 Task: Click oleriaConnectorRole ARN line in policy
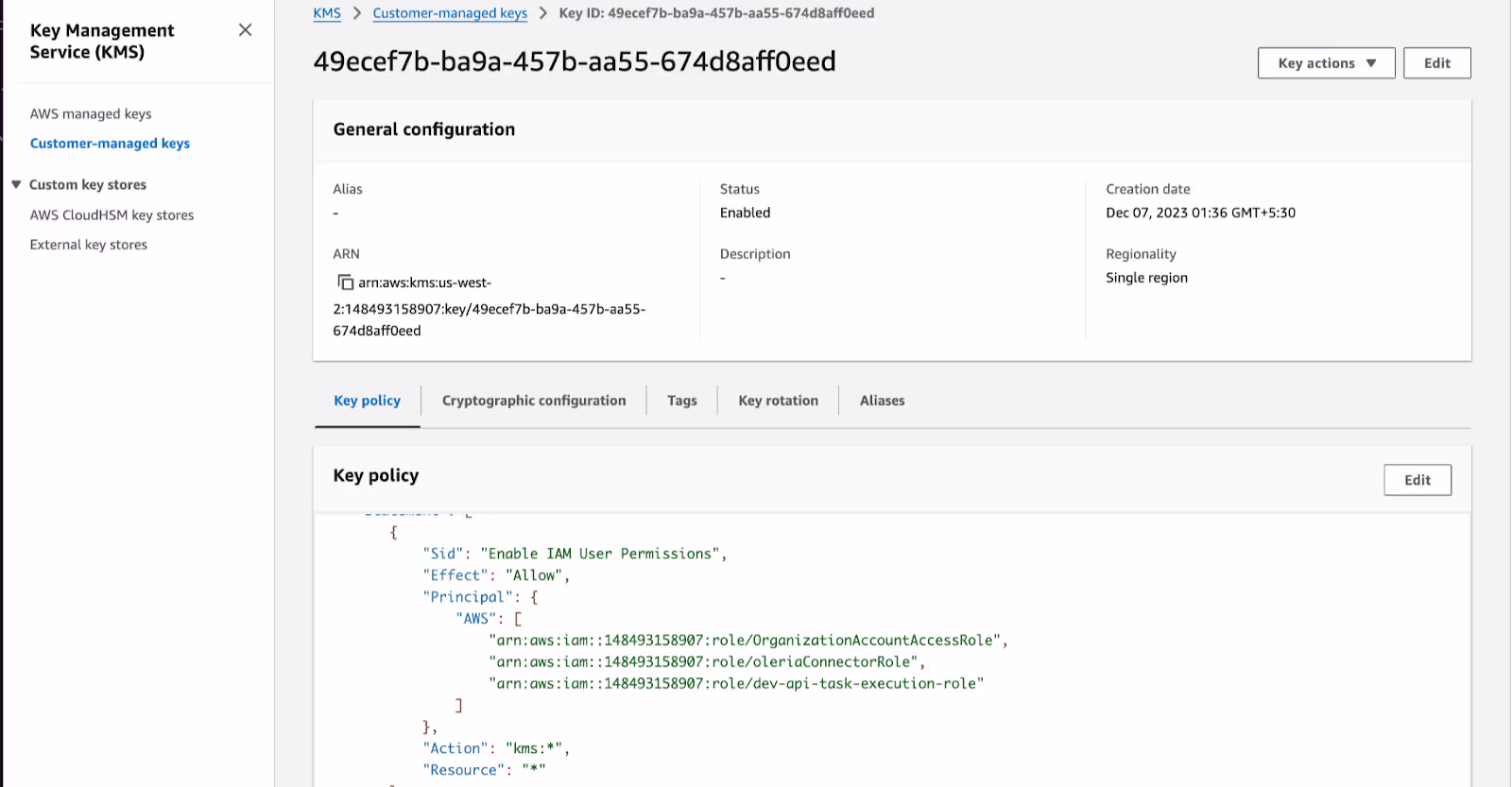click(x=706, y=662)
